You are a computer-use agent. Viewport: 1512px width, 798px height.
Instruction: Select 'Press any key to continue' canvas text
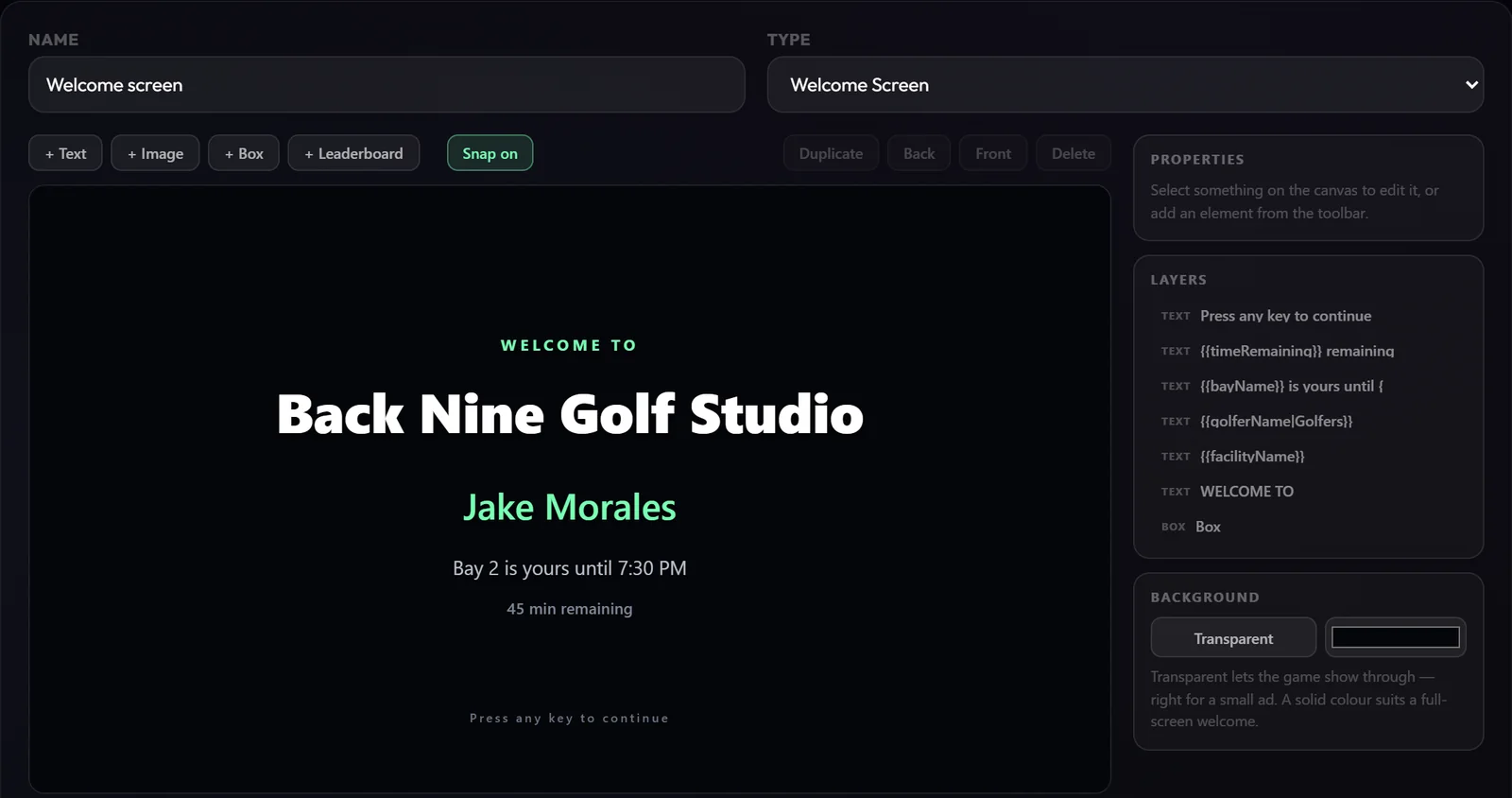[570, 719]
